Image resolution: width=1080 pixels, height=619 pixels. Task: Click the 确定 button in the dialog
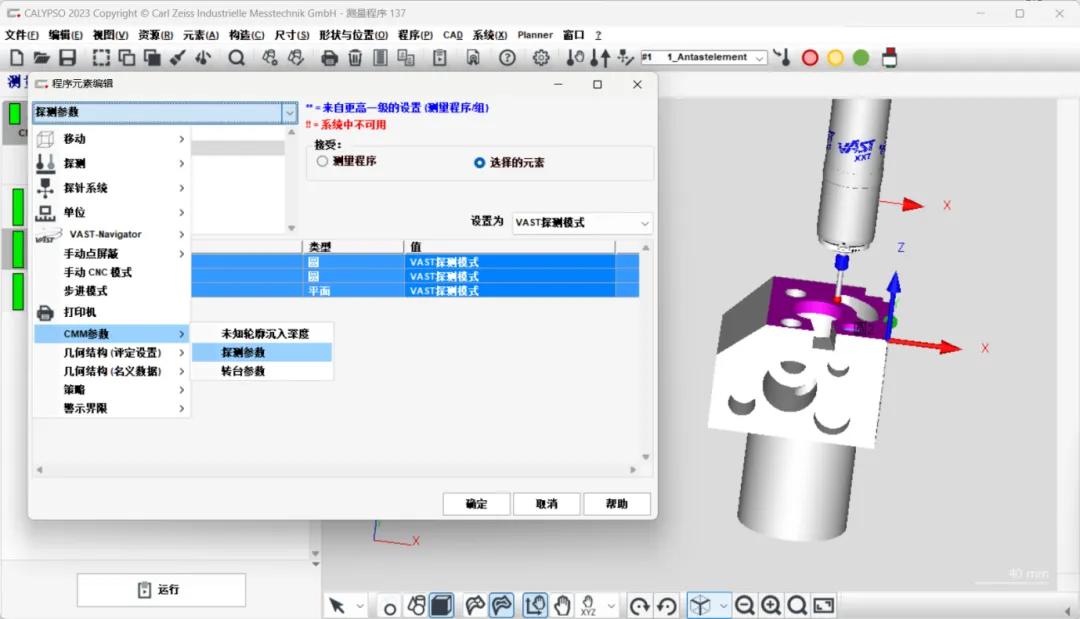tap(477, 504)
